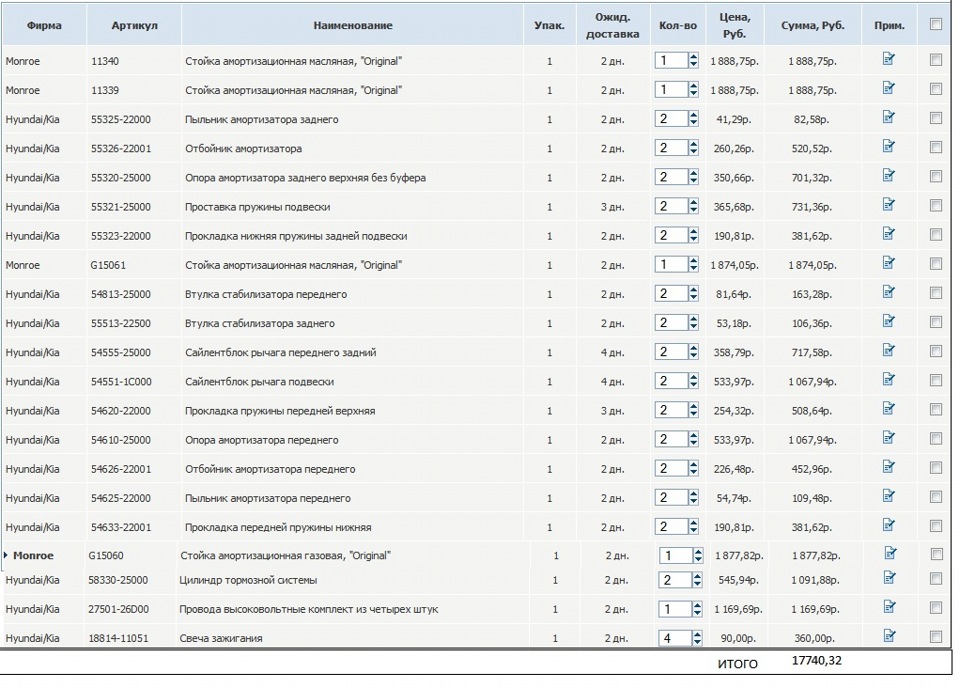Click the note icon on the Свеча зажигания row
The width and height of the screenshot is (960, 688).
(x=889, y=637)
